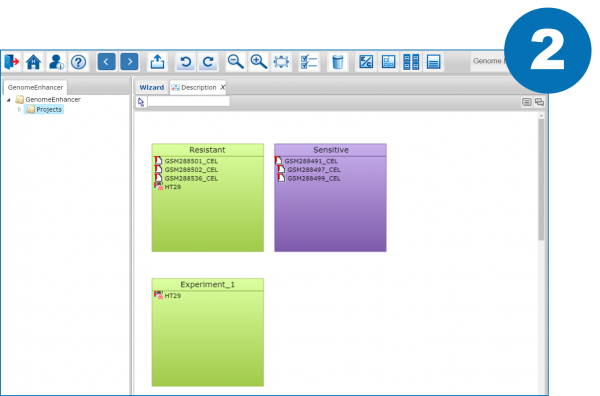Go to the Home icon
The image size is (600, 396).
coord(34,62)
